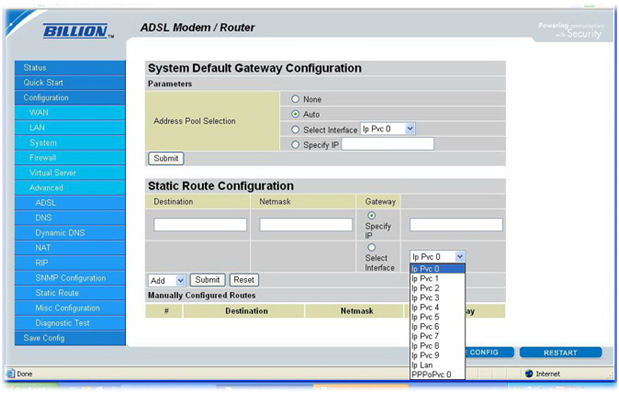Submit the default gateway configuration
The height and width of the screenshot is (394, 619).
coord(166,158)
